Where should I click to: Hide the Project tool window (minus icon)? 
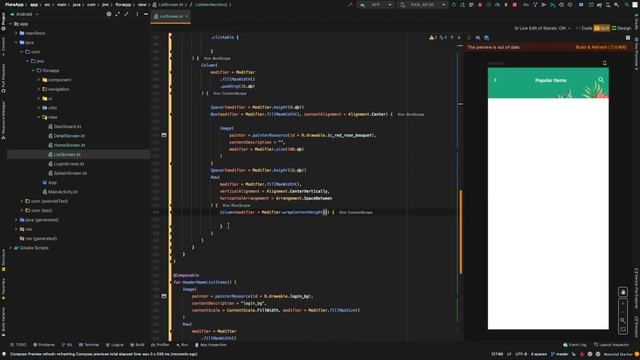[146, 14]
